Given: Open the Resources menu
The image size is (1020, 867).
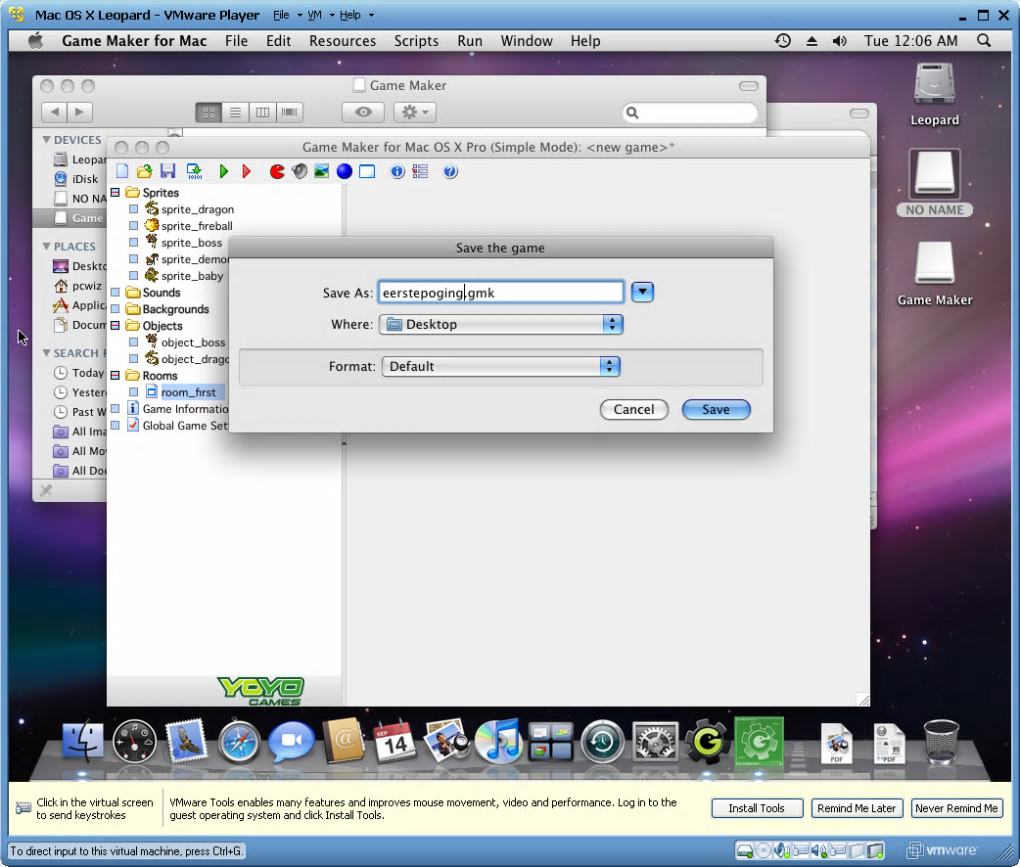Looking at the screenshot, I should (342, 41).
